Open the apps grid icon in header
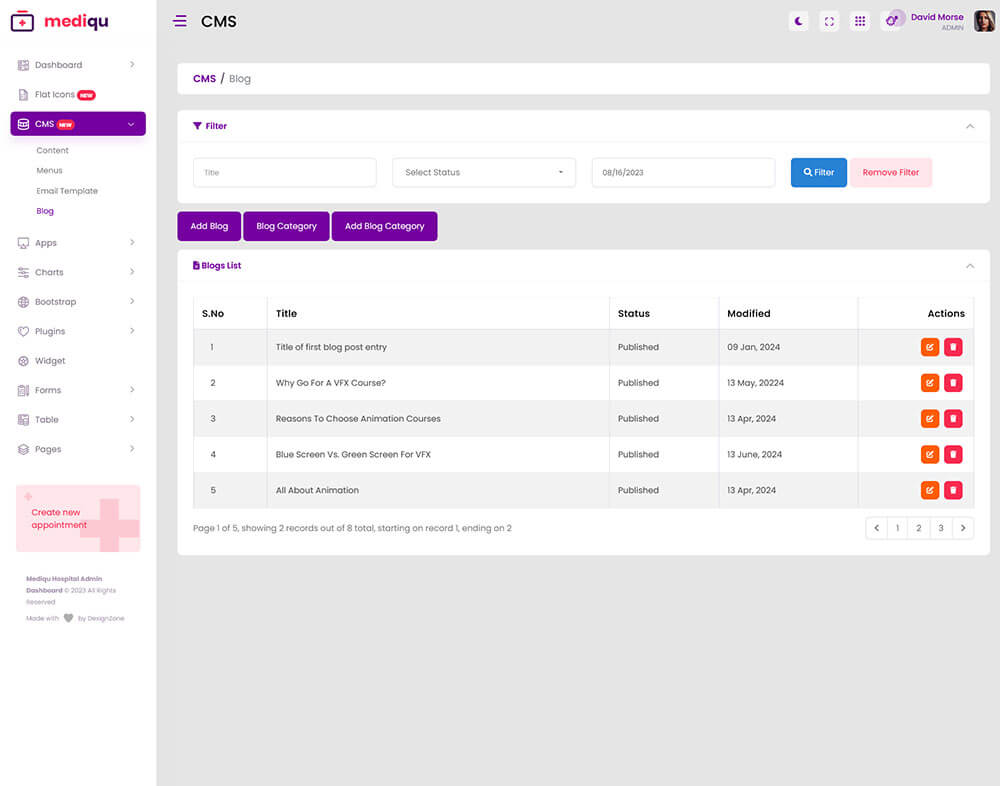 point(859,21)
